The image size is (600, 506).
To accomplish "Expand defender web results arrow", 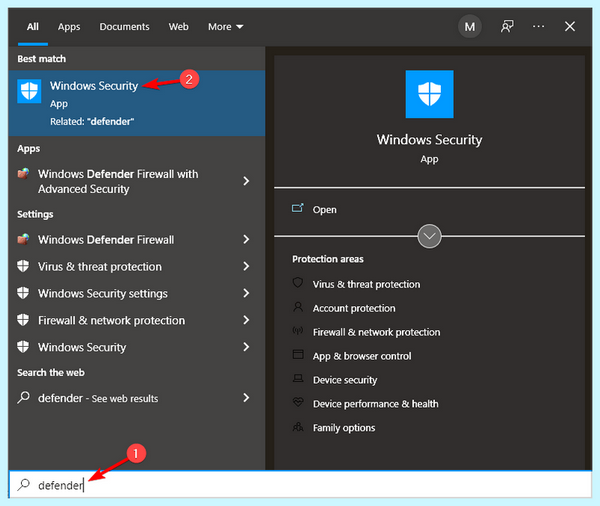I will (246, 398).
